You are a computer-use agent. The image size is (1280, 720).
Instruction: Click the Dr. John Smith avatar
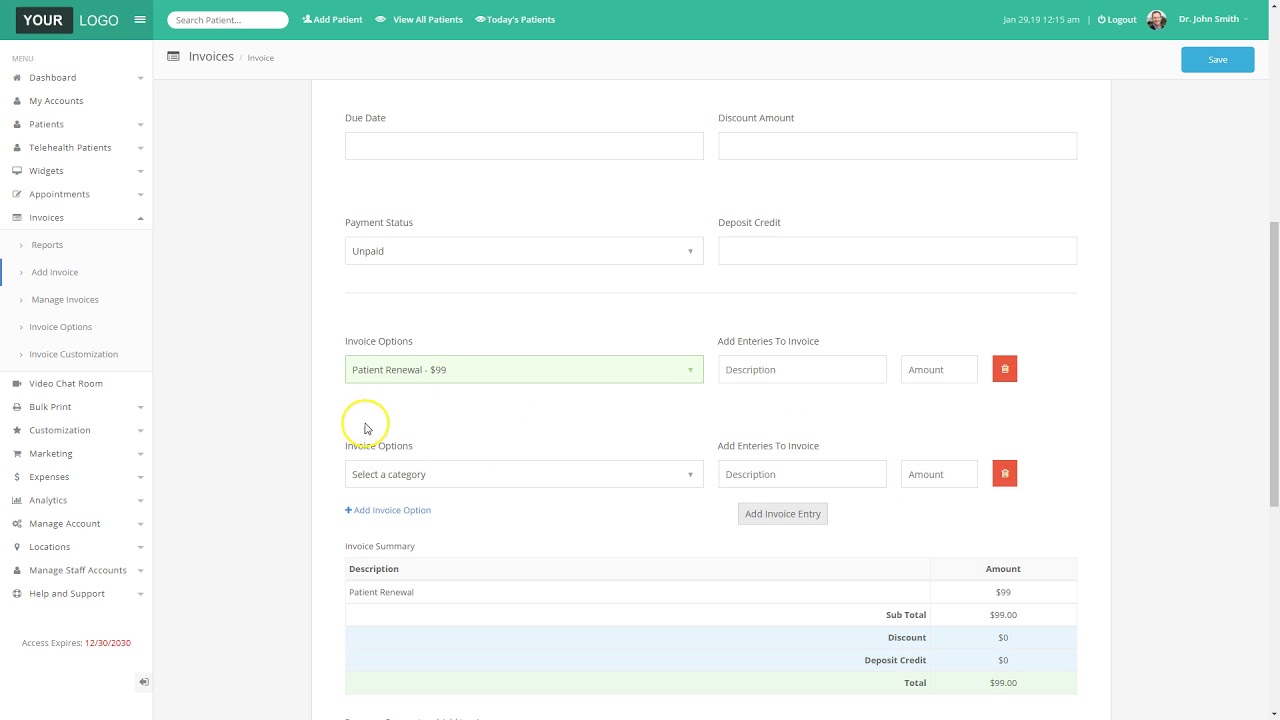click(x=1157, y=20)
